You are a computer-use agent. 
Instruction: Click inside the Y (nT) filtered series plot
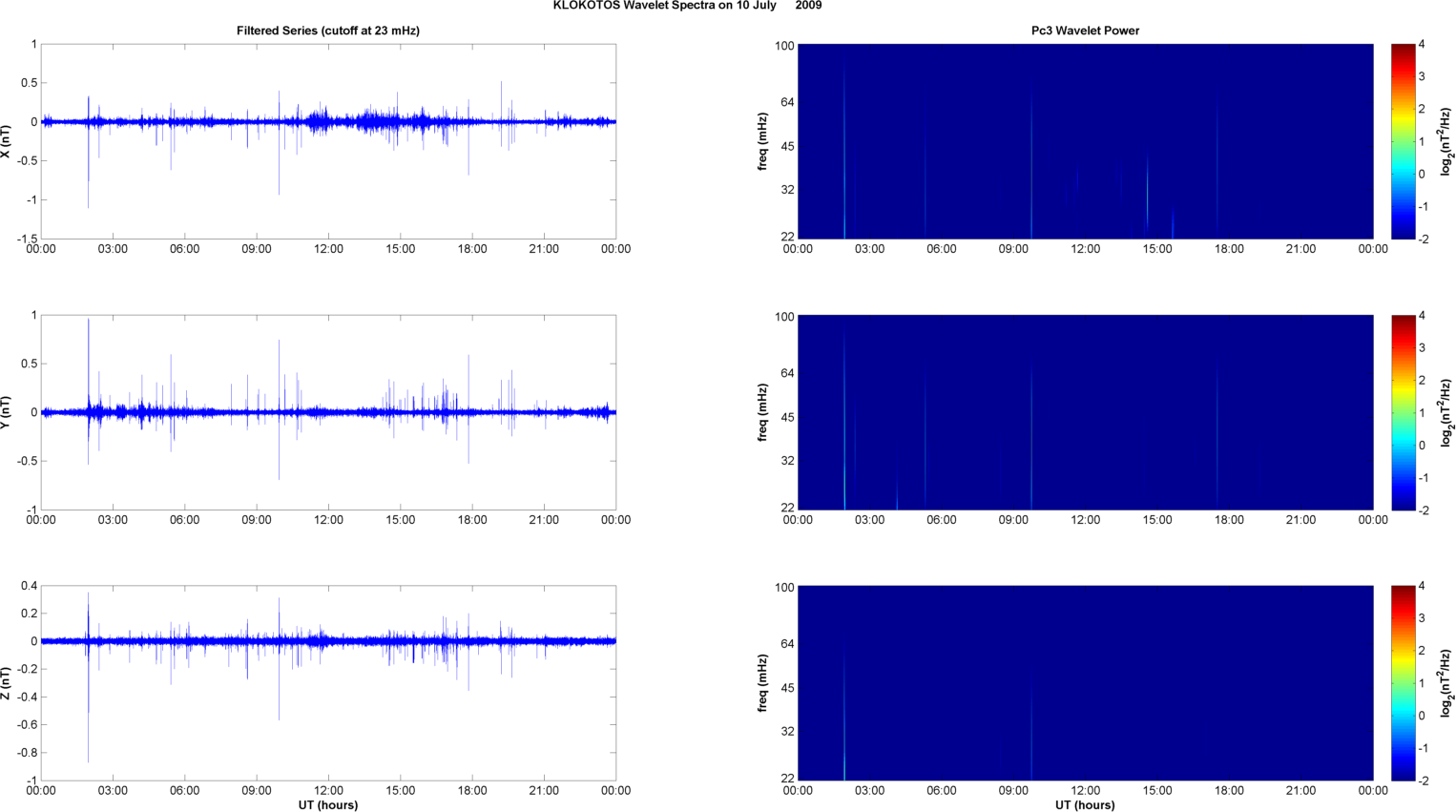point(328,412)
